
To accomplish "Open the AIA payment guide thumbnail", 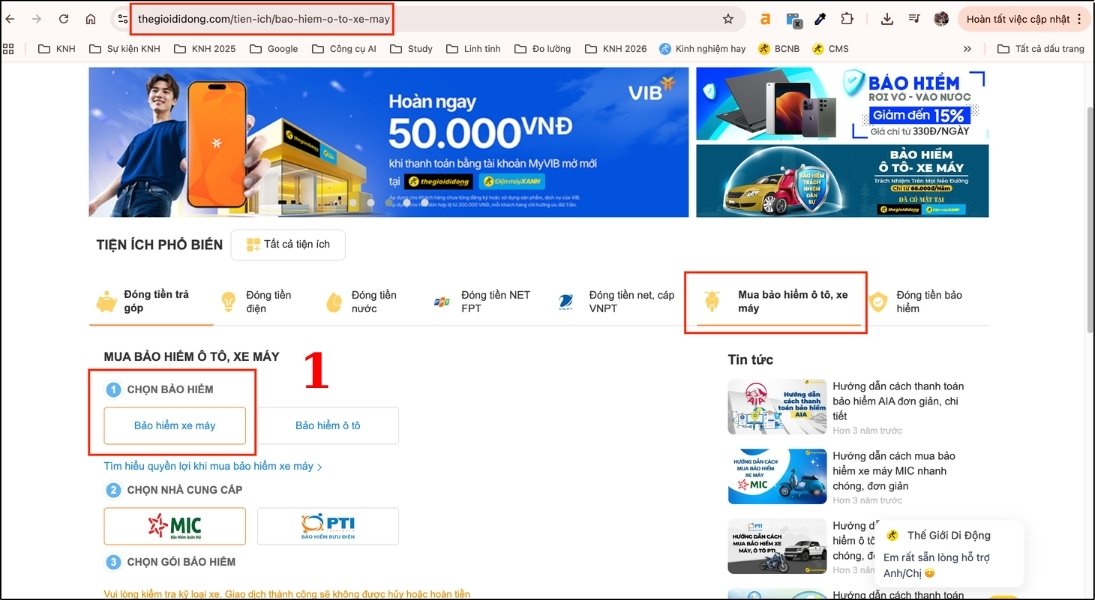I will [x=777, y=407].
